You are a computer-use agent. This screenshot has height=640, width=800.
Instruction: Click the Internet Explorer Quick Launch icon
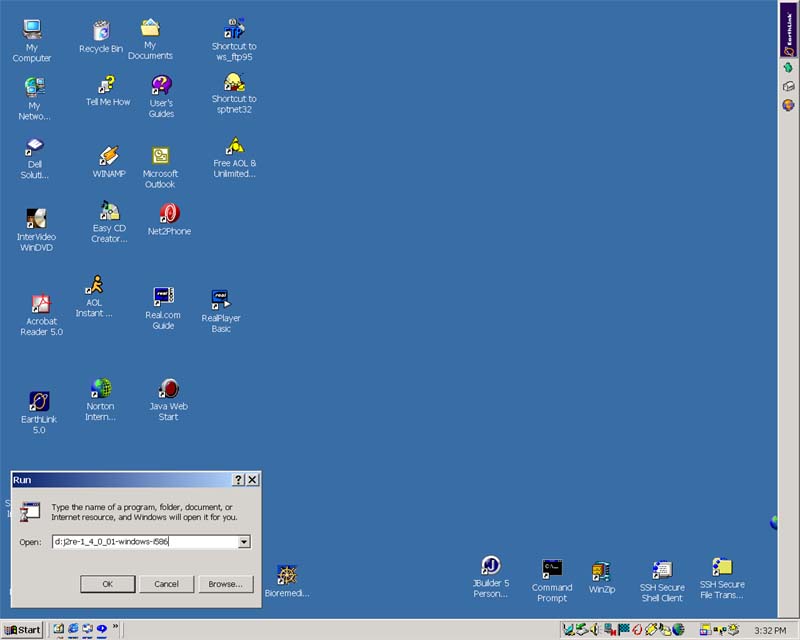pyautogui.click(x=73, y=629)
